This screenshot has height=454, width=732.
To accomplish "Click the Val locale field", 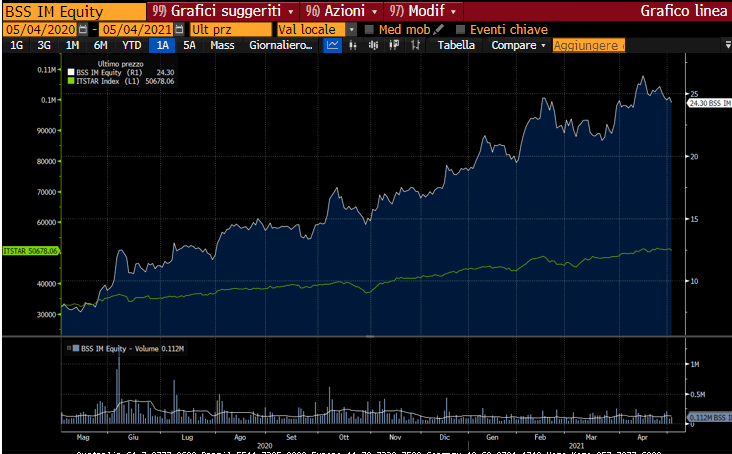I will pos(311,29).
